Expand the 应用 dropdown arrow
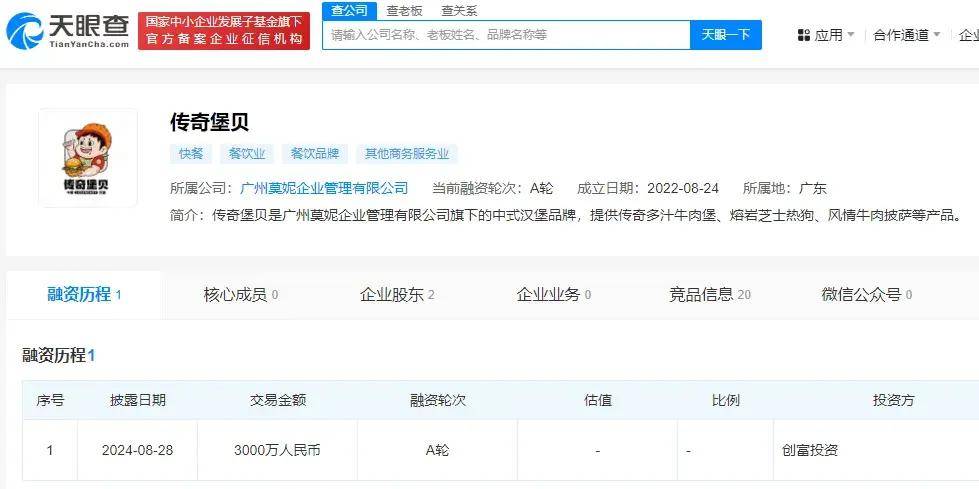 pos(850,35)
